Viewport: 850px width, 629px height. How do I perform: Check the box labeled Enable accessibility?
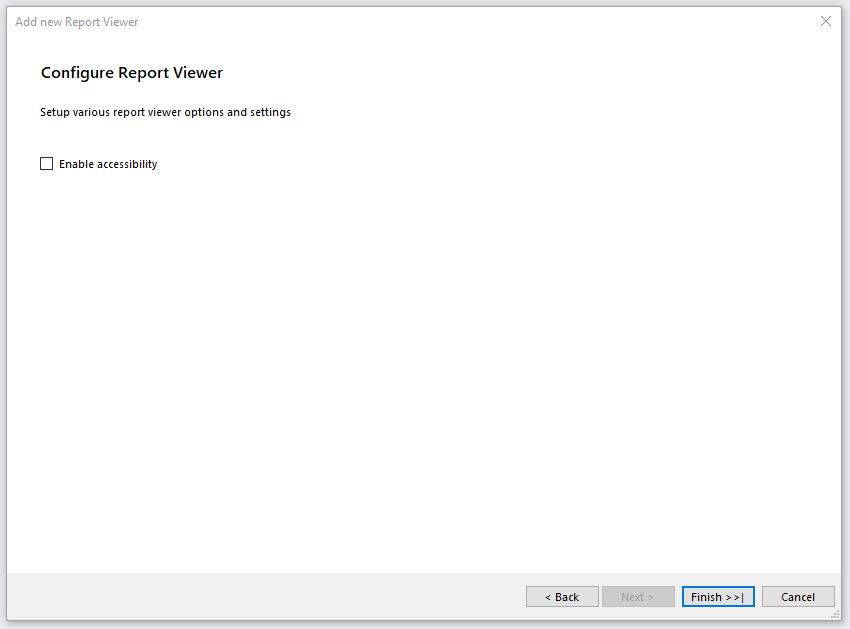coord(46,163)
